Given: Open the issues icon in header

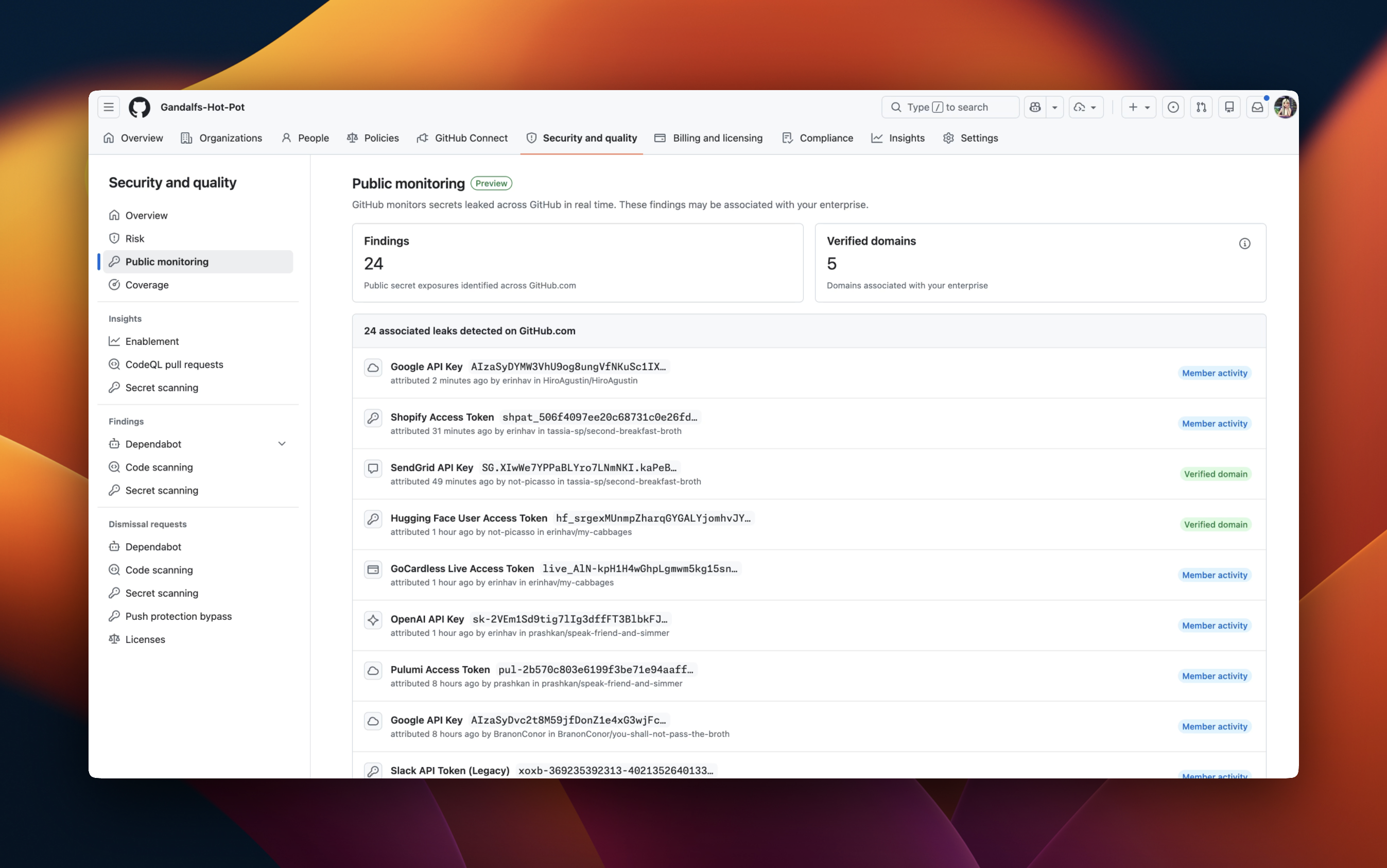Looking at the screenshot, I should click(x=1173, y=108).
